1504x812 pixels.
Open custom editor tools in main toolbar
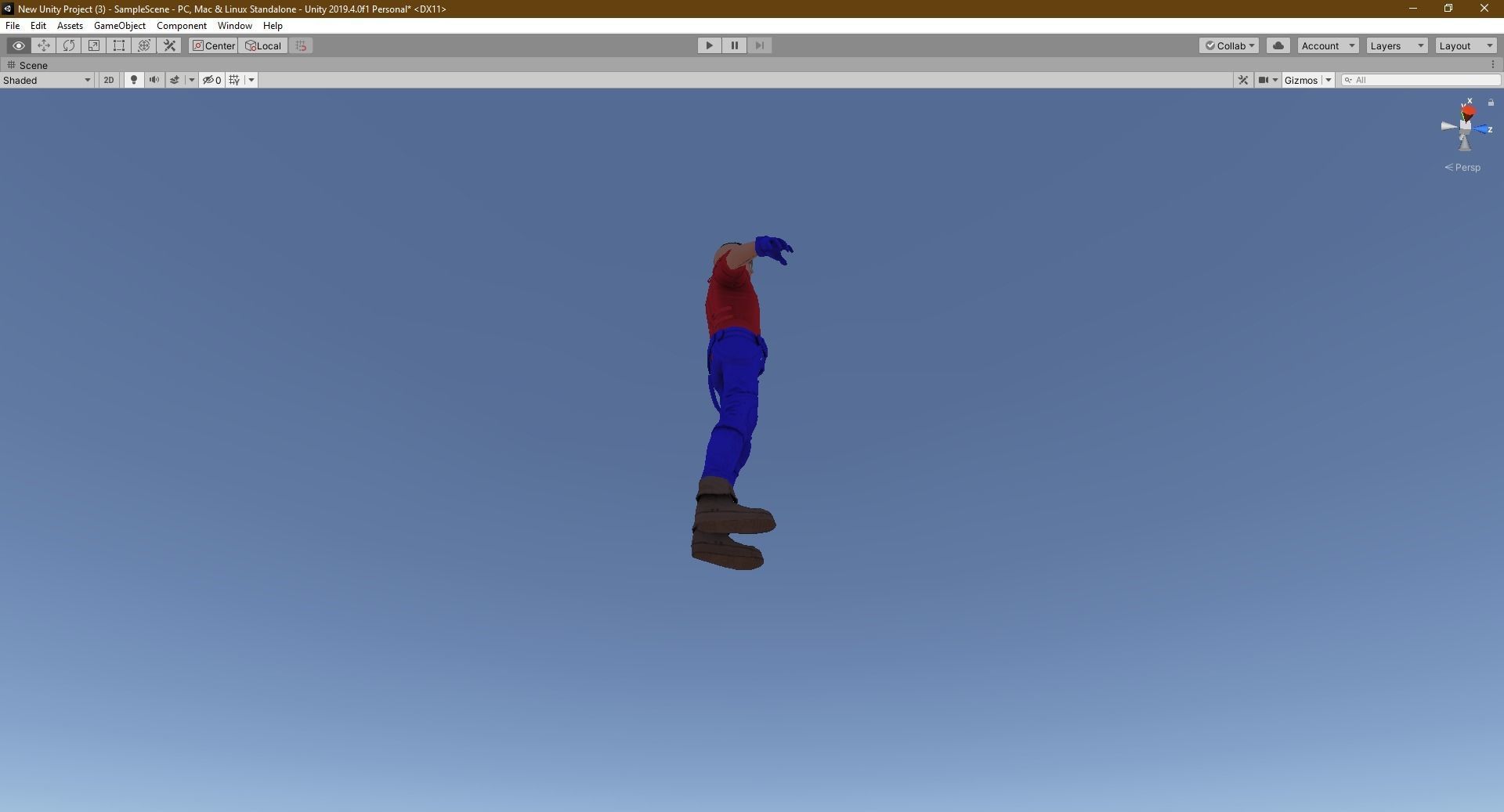click(169, 45)
